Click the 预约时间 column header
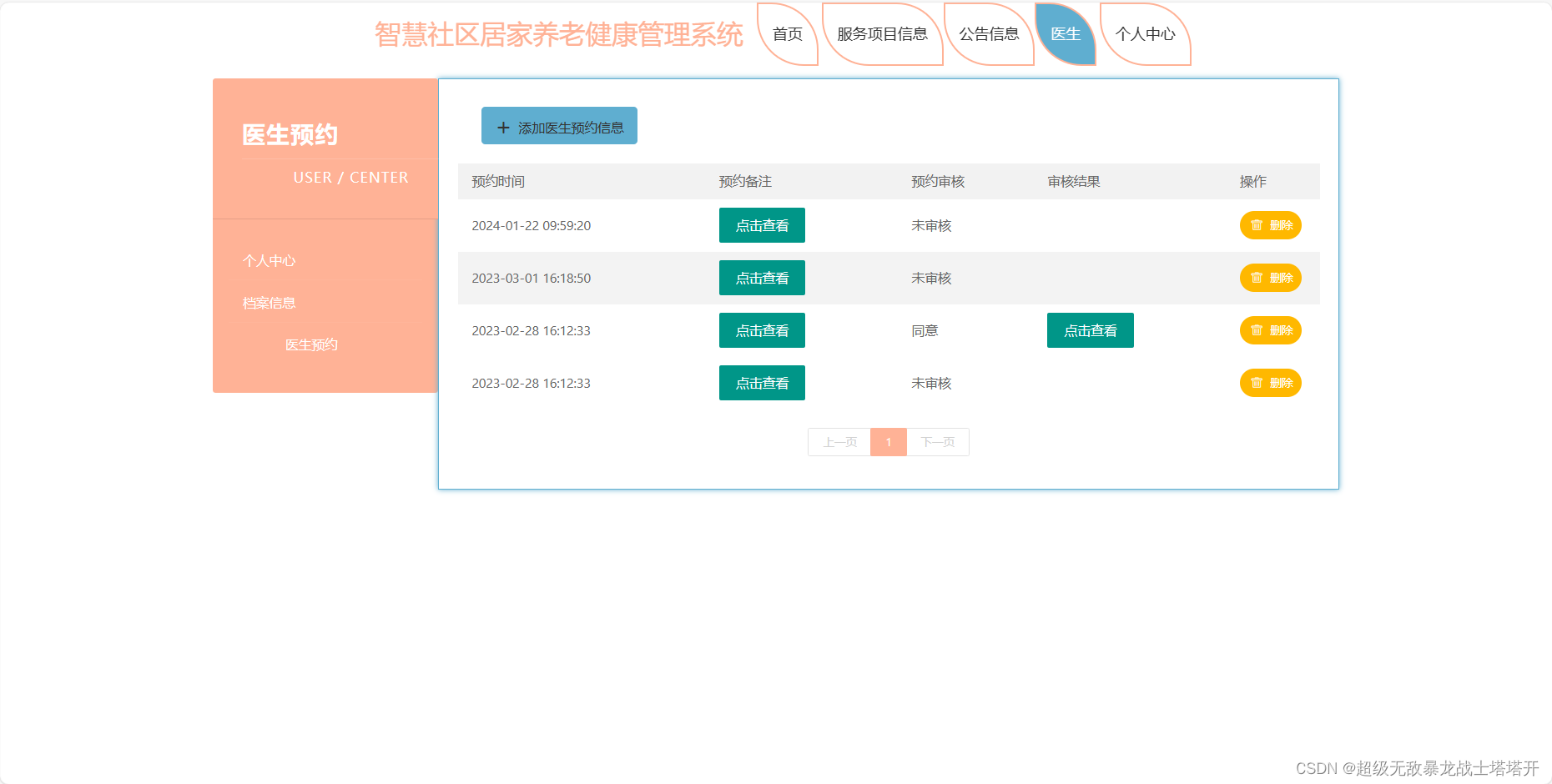The width and height of the screenshot is (1552, 784). coord(498,181)
